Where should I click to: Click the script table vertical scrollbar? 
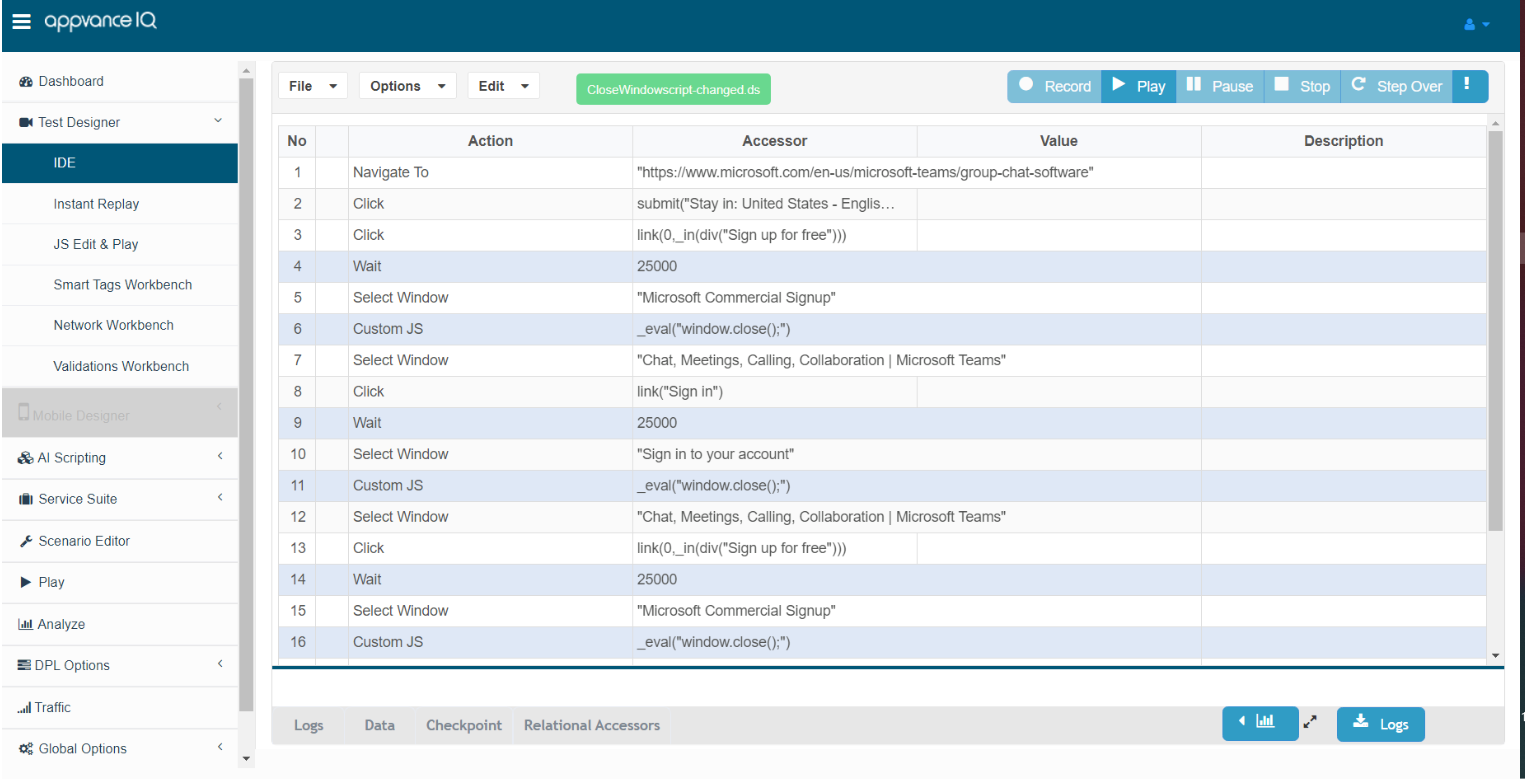tap(1495, 330)
